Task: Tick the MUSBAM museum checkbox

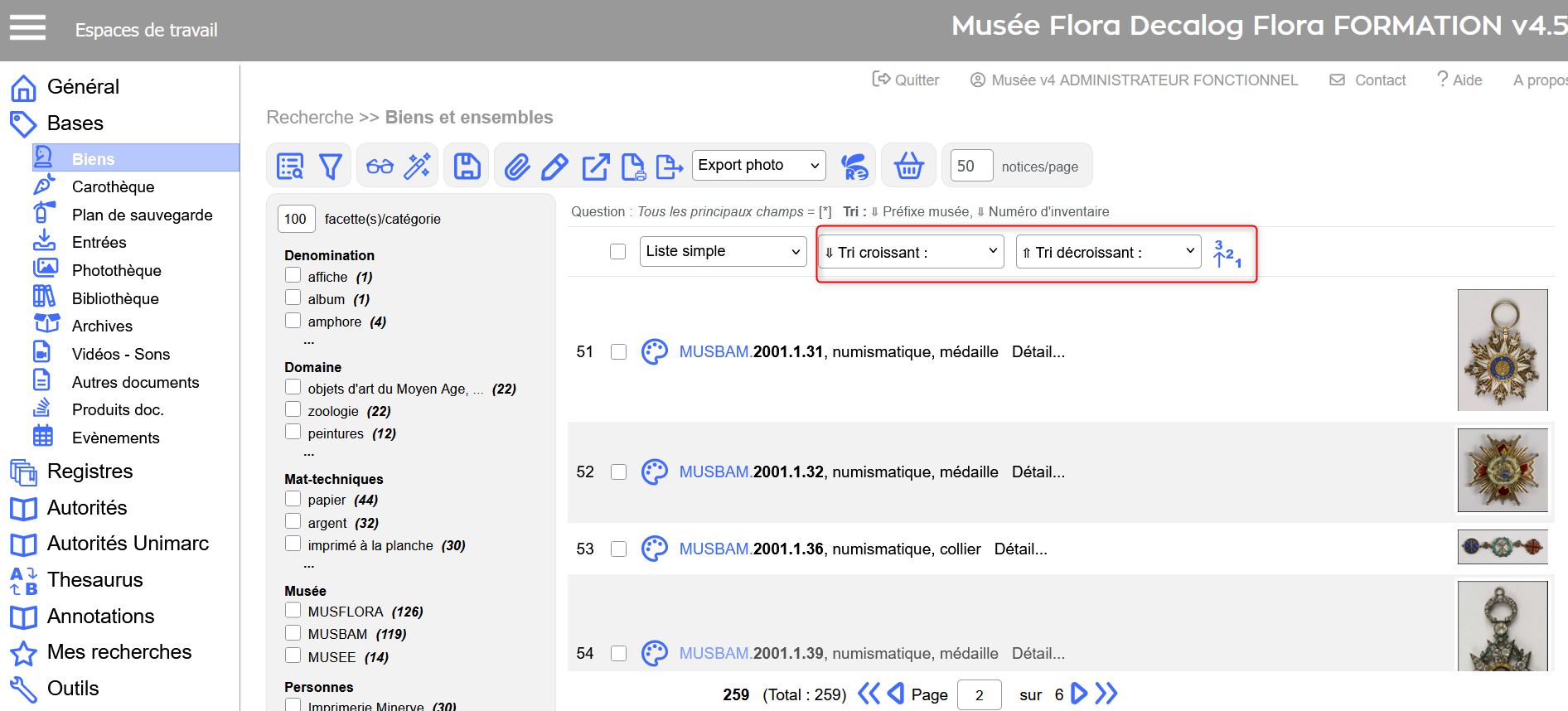Action: point(293,633)
